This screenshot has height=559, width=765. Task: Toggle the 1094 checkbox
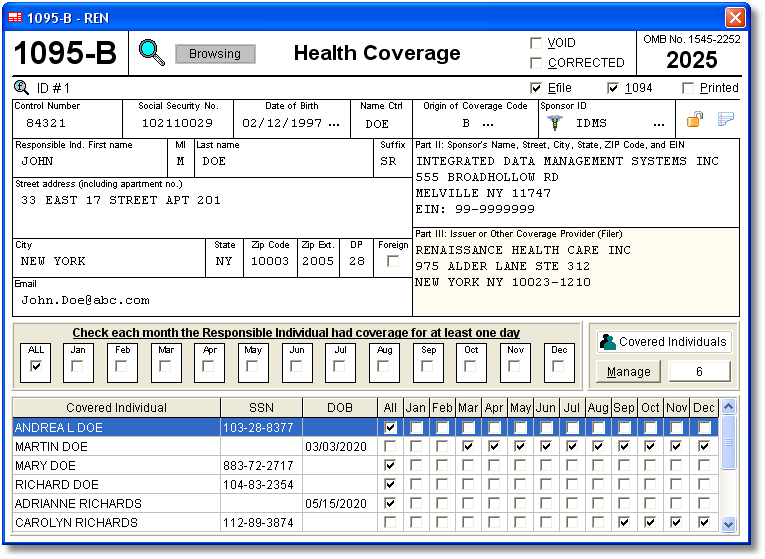[x=613, y=88]
